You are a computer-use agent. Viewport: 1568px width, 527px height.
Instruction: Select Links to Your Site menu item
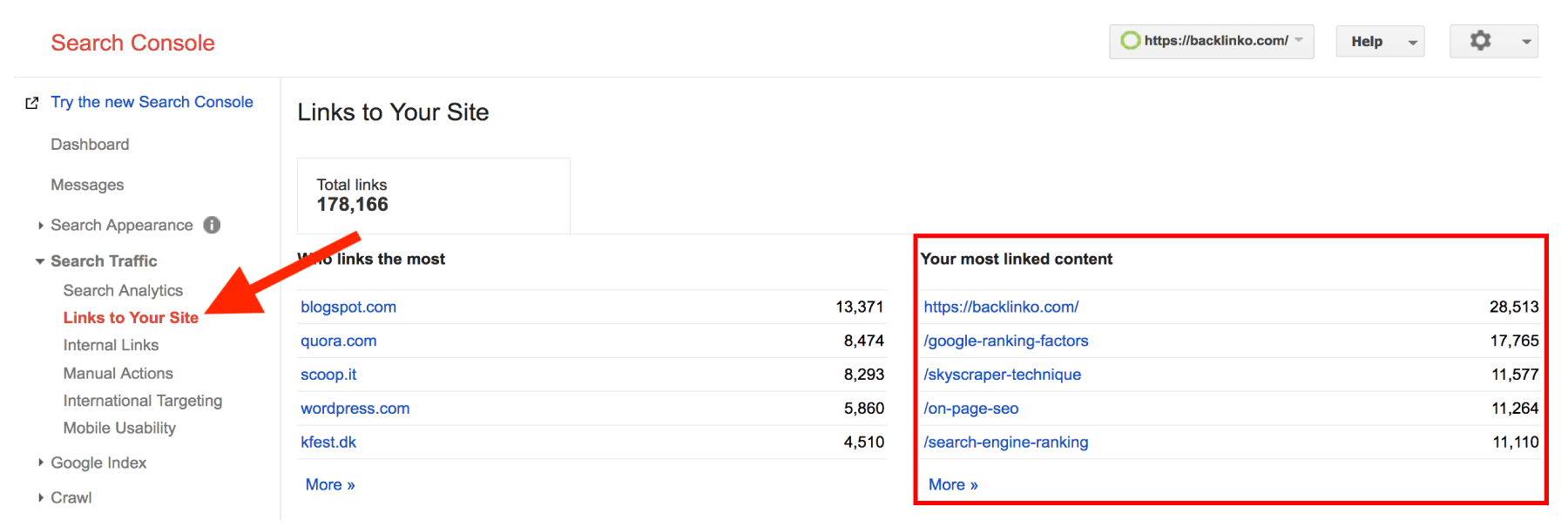[131, 318]
